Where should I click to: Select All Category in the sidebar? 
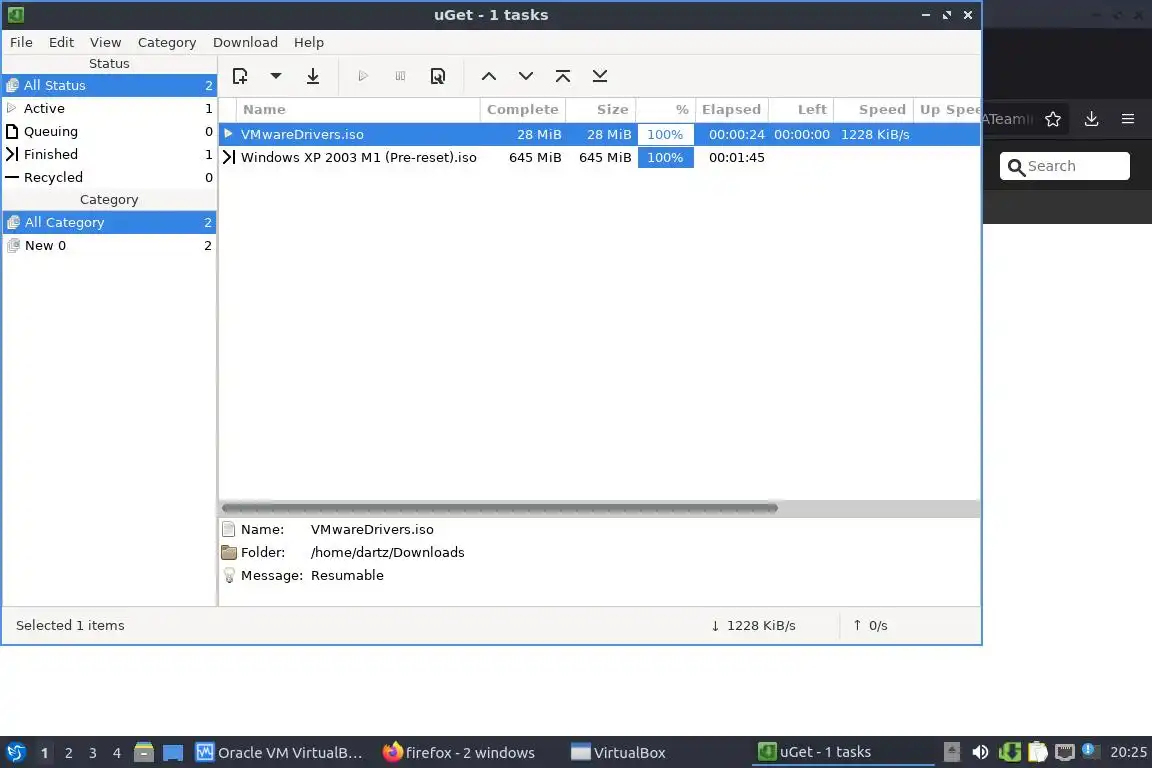[109, 222]
